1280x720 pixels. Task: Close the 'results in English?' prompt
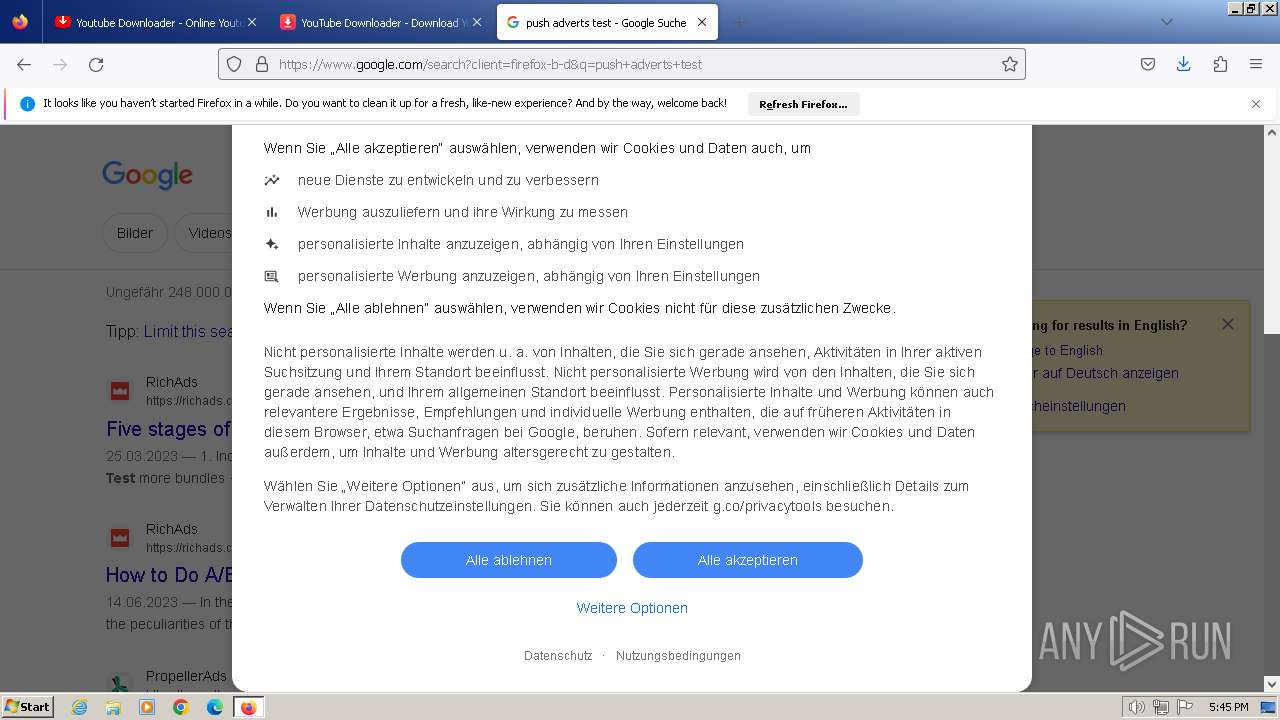pyautogui.click(x=1228, y=324)
